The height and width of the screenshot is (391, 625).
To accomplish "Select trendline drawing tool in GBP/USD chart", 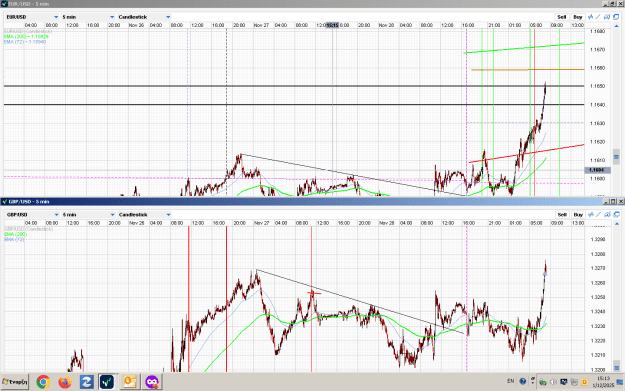I will [x=599, y=214].
